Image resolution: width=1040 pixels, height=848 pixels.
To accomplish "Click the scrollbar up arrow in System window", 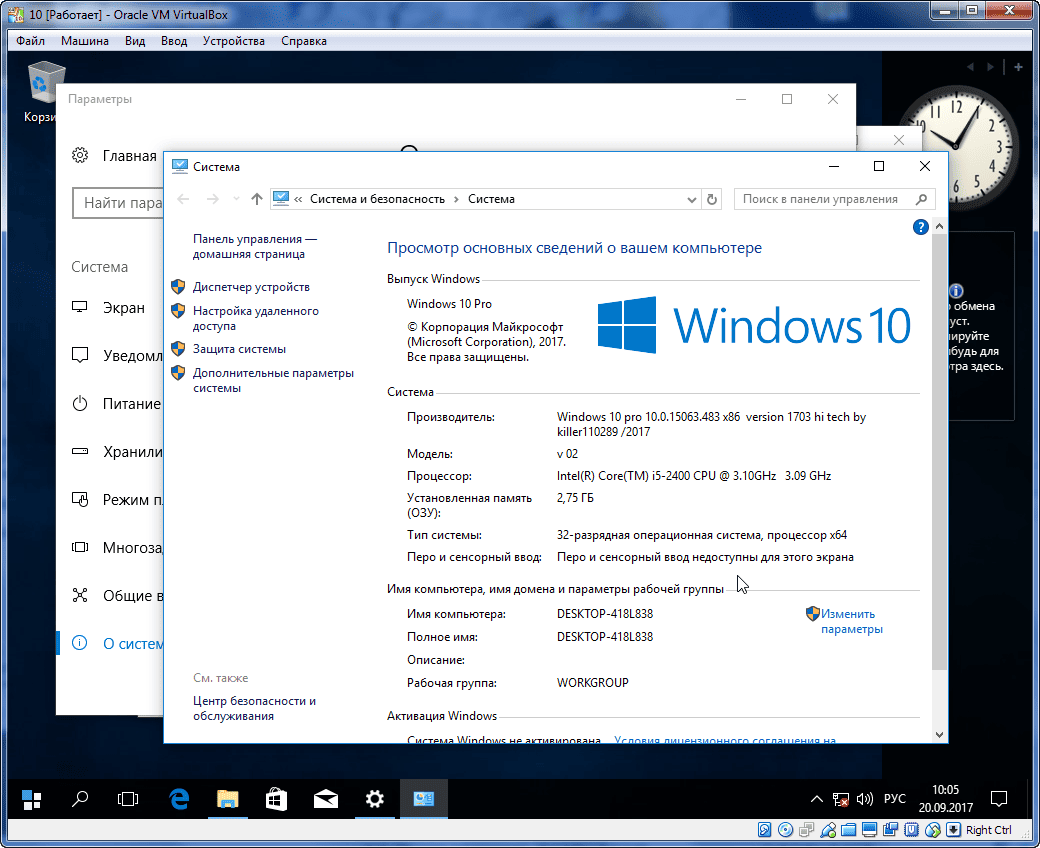I will click(x=939, y=227).
